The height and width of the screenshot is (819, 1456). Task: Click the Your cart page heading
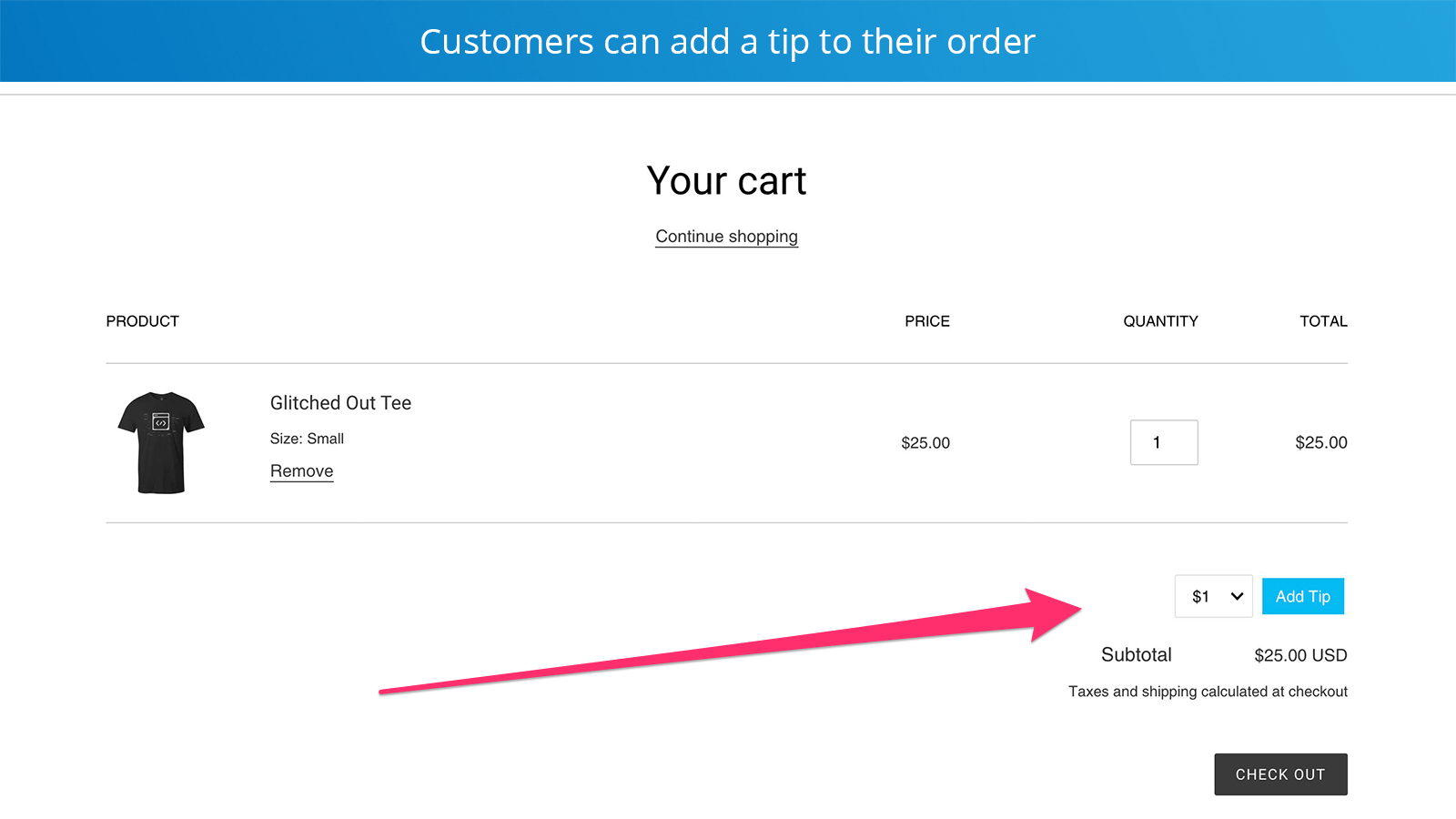pyautogui.click(x=726, y=180)
